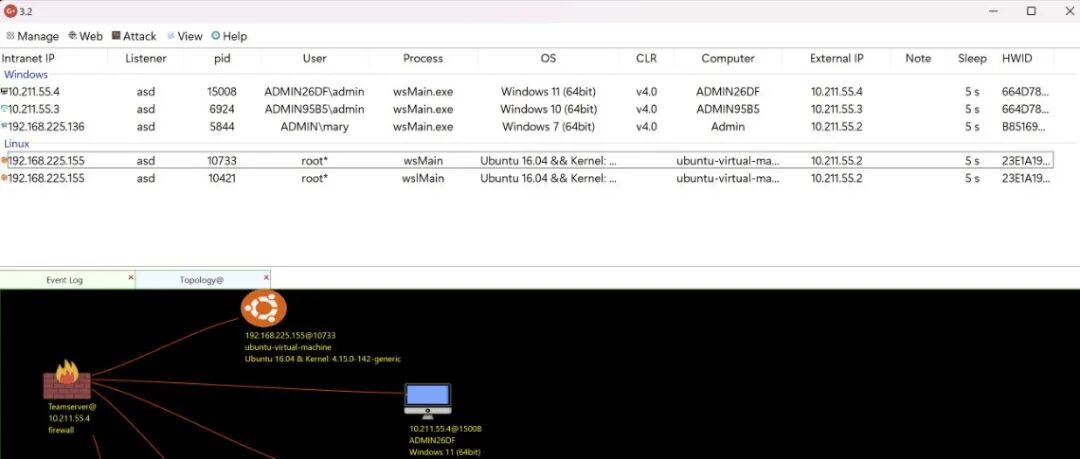Viewport: 1080px width, 459px height.
Task: Sort by External IP column header
Action: [x=836, y=59]
